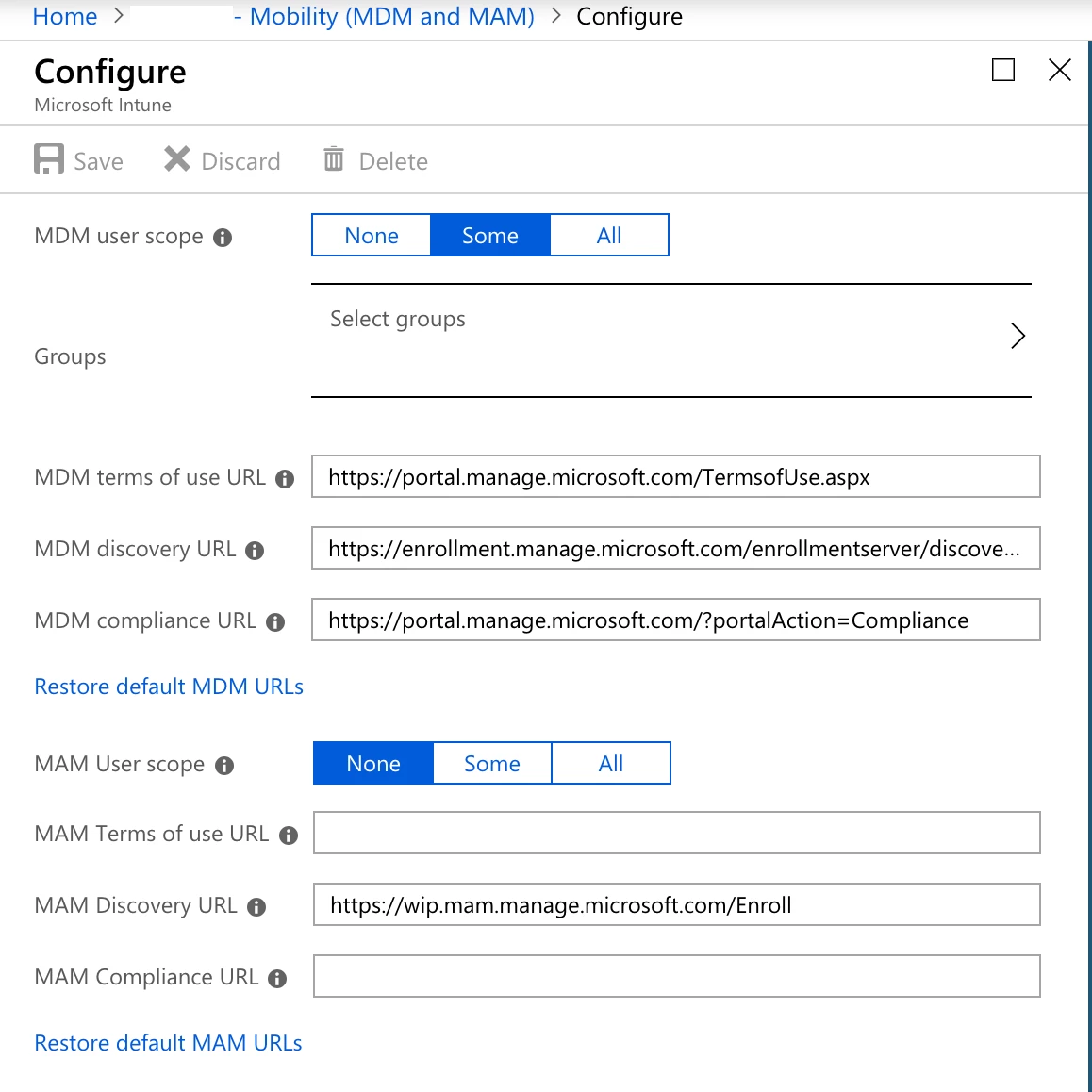1092x1092 pixels.
Task: Open info tooltip for MDM user scope
Action: click(x=223, y=238)
